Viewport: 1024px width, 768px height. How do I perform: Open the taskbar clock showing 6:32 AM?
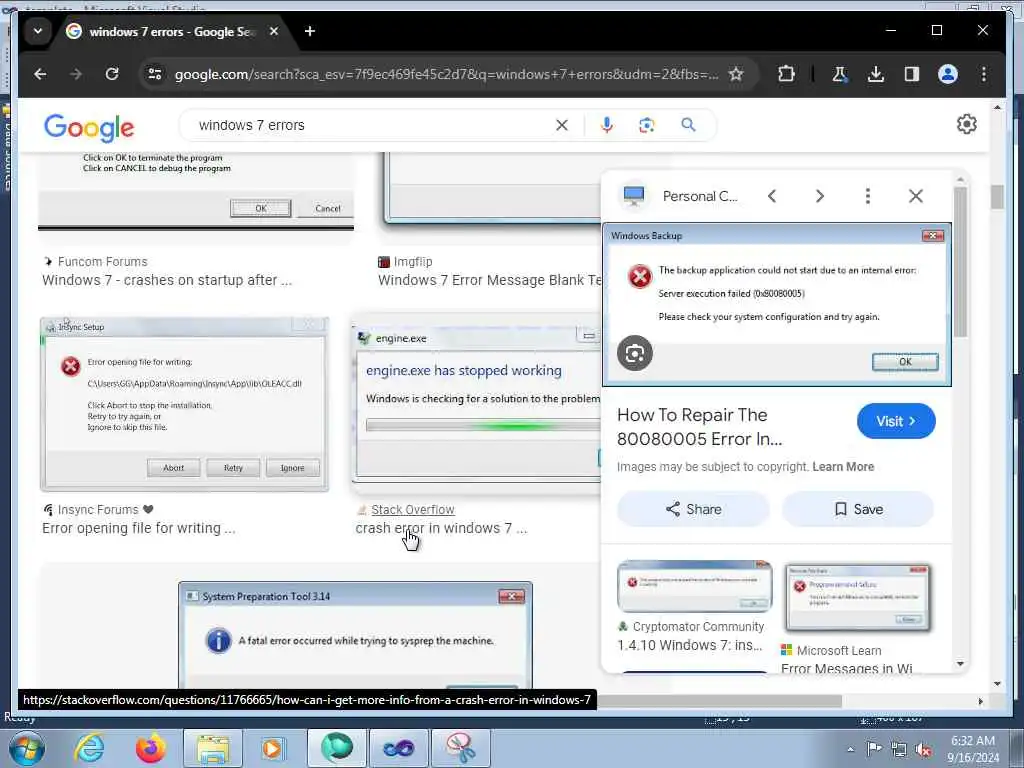click(972, 749)
